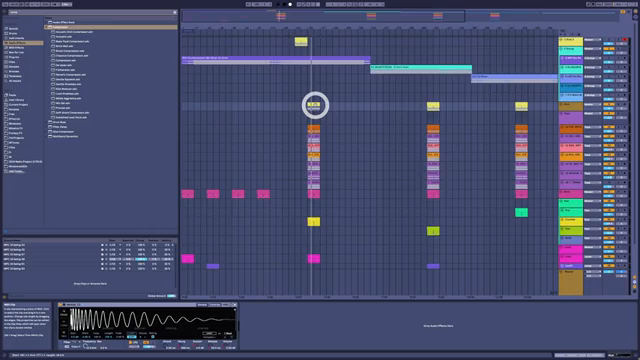The image size is (640, 360).
Task: Open Samples browser category
Action: pos(14,67)
